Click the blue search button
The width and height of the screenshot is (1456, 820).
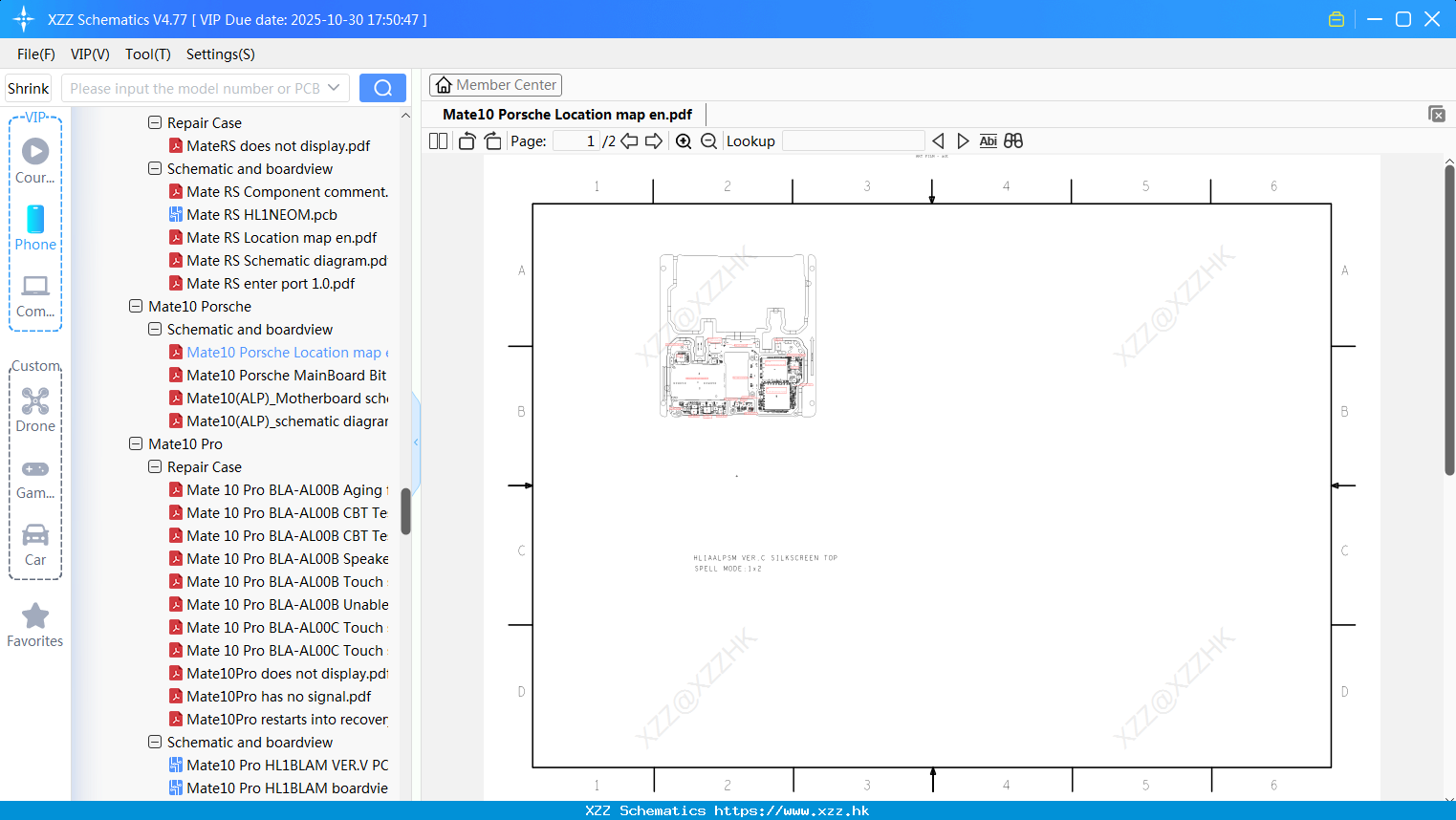[x=382, y=88]
